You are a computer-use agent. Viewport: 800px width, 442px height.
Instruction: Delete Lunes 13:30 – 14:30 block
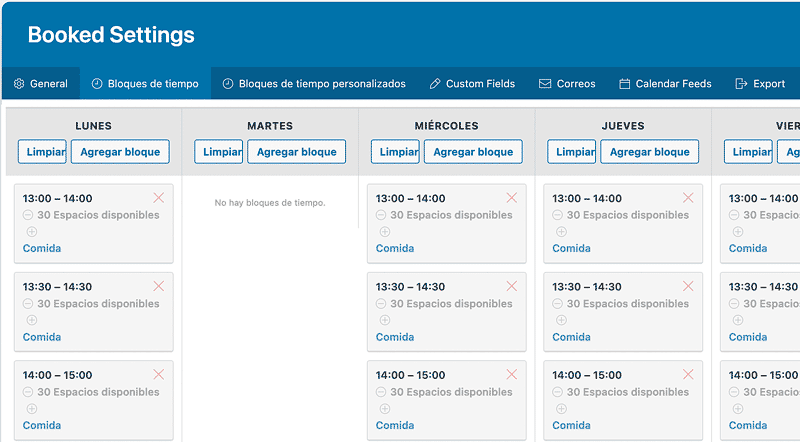(159, 286)
